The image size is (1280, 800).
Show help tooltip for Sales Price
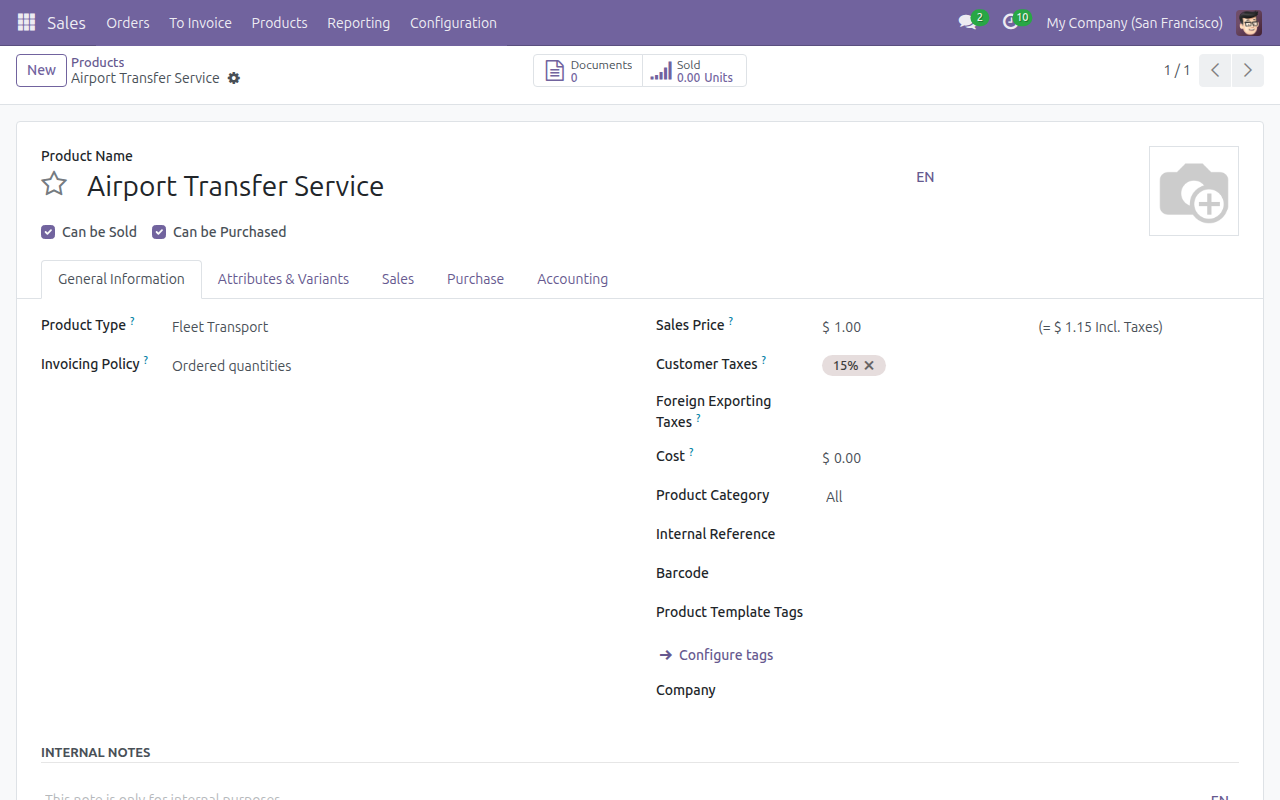pos(730,321)
